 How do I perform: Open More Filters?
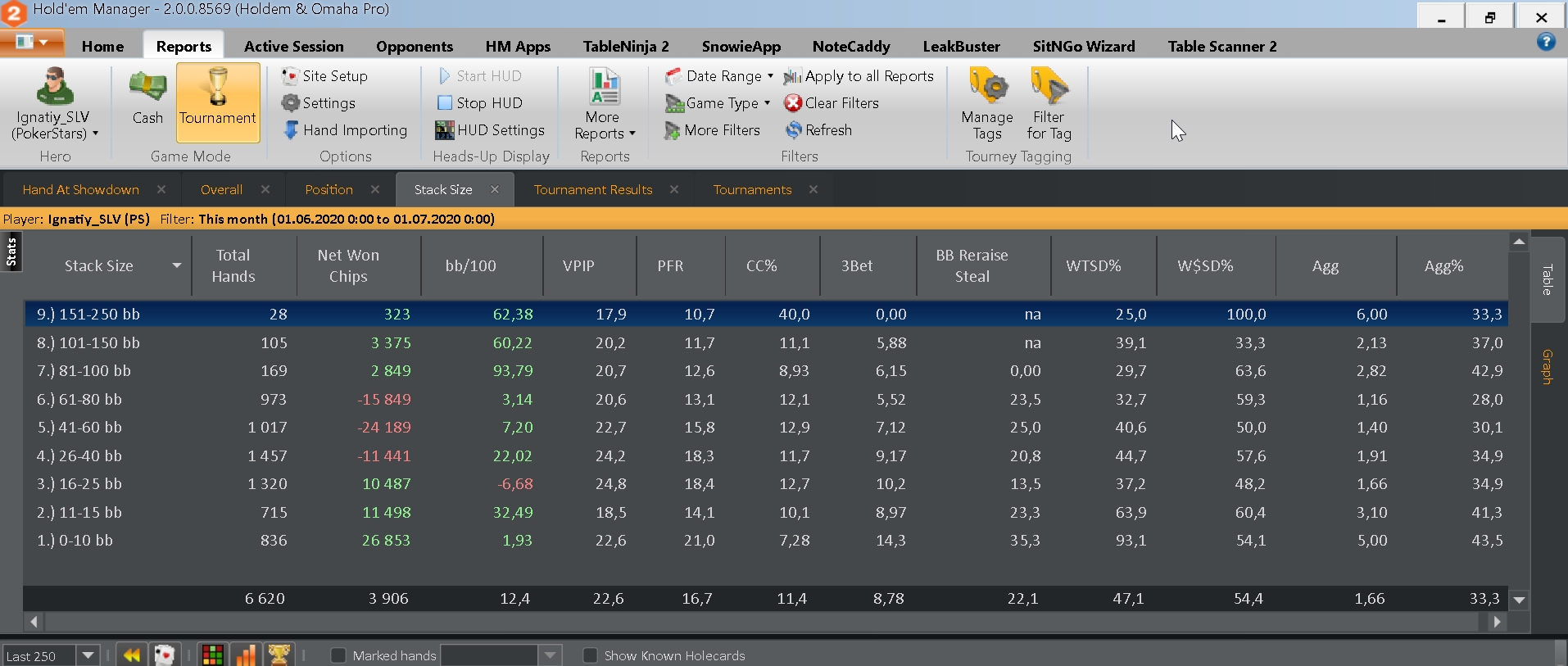click(x=713, y=130)
